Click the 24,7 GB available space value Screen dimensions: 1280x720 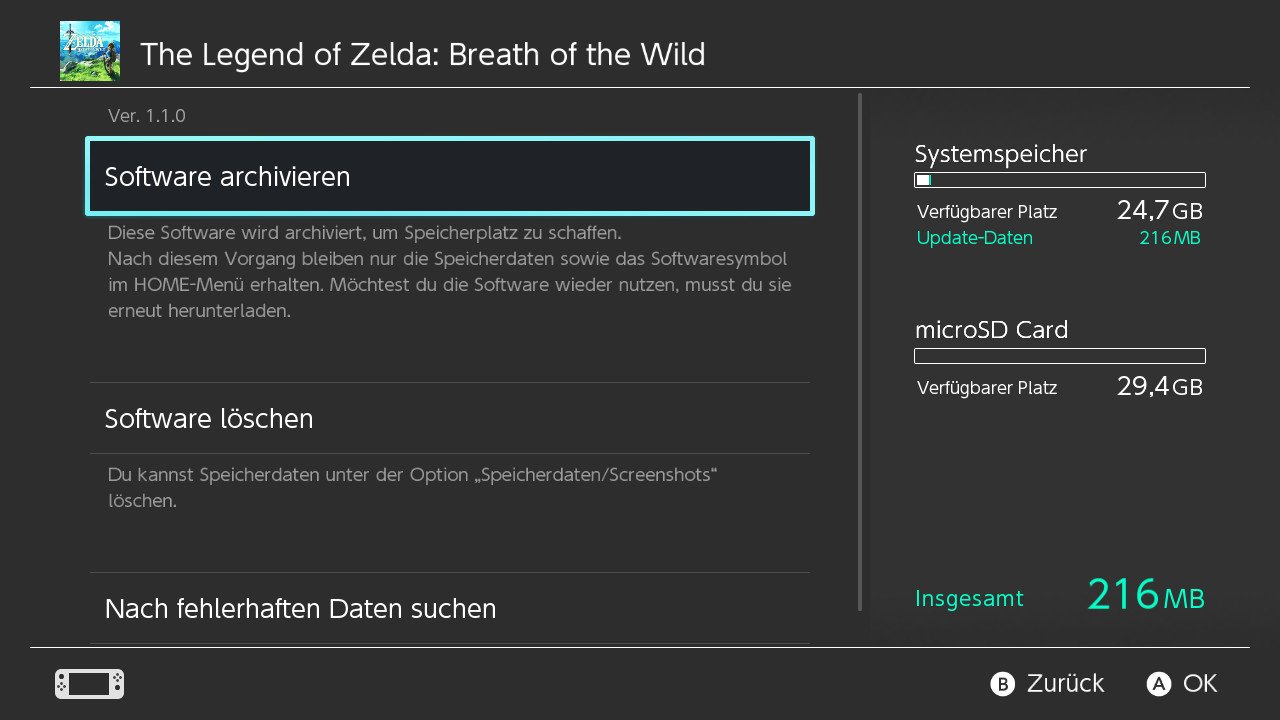click(x=1159, y=211)
